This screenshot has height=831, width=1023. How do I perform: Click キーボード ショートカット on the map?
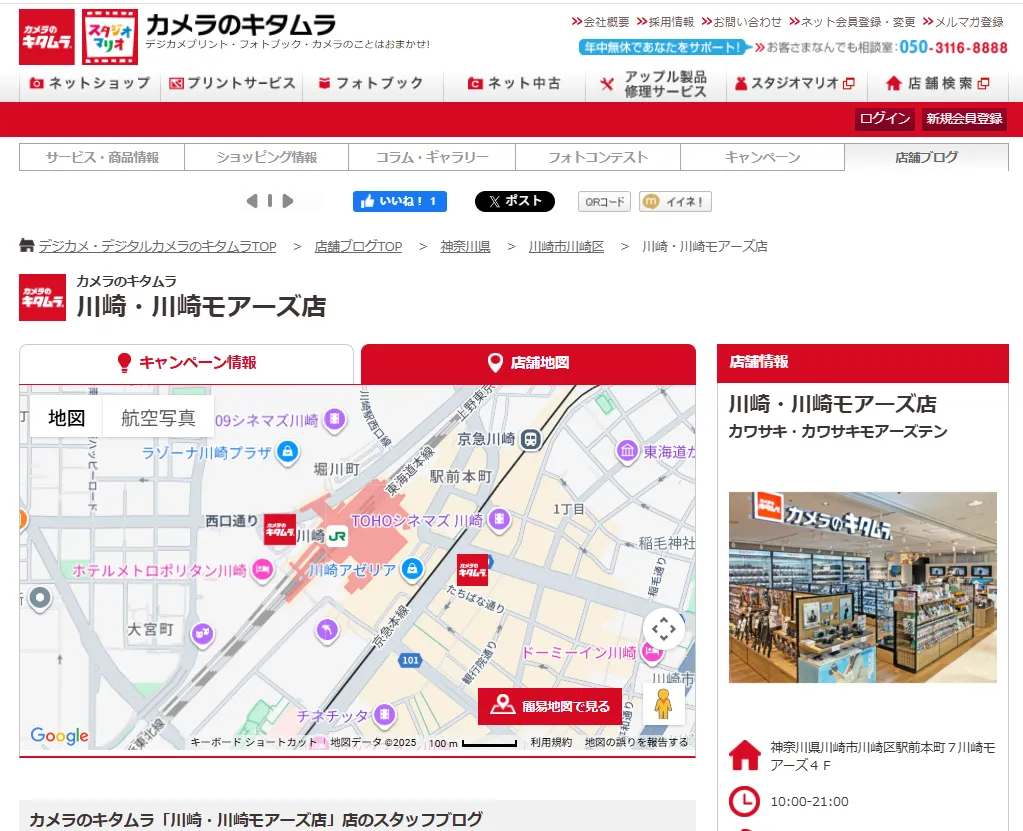[253, 742]
